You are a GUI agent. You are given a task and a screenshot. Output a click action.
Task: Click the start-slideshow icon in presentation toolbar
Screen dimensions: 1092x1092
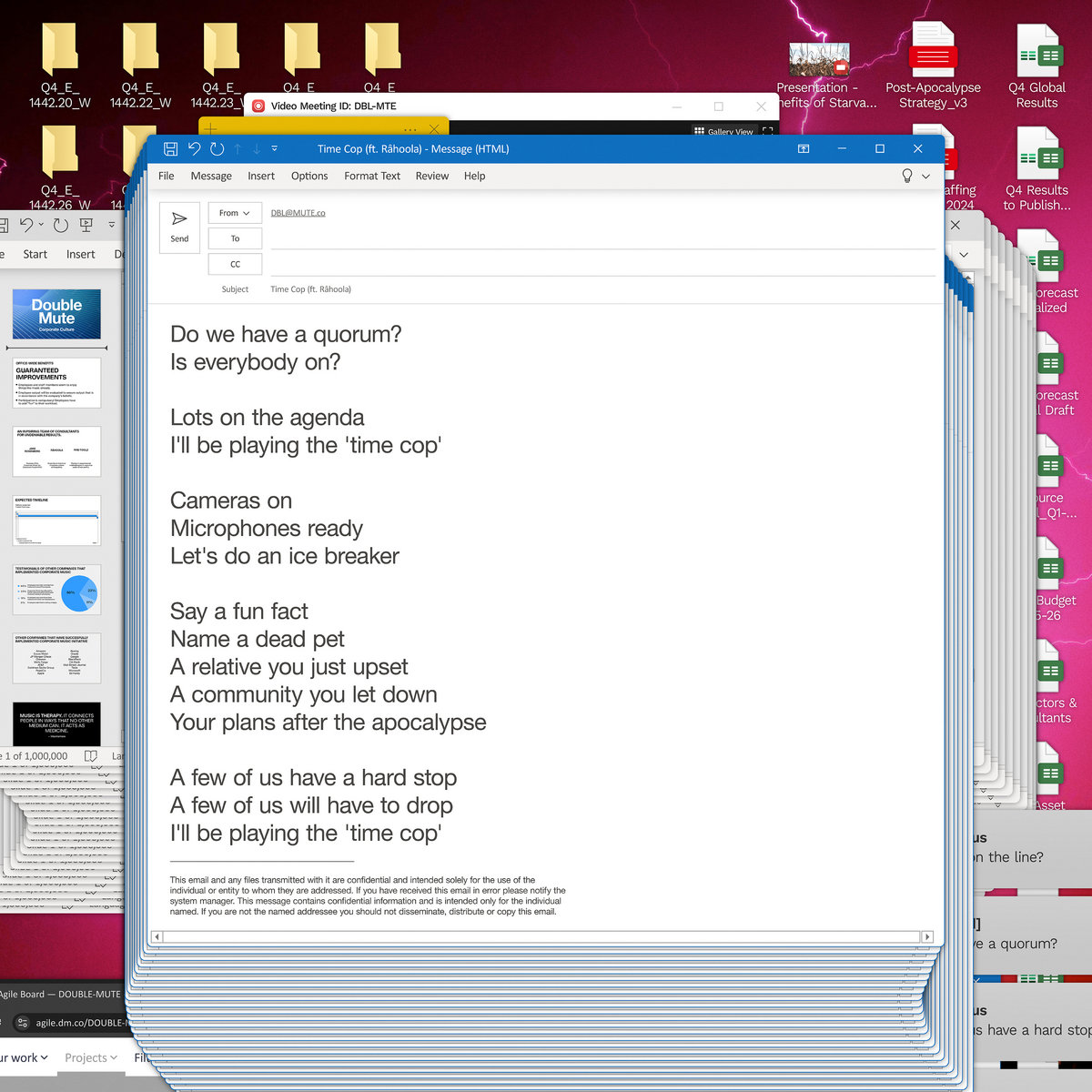(x=86, y=225)
